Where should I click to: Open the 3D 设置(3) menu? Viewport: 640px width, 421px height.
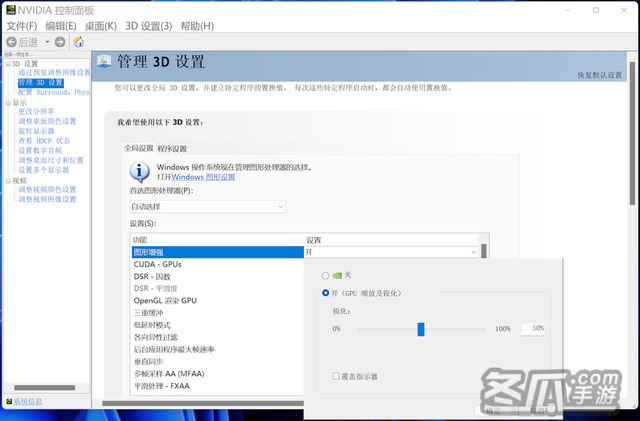point(149,26)
